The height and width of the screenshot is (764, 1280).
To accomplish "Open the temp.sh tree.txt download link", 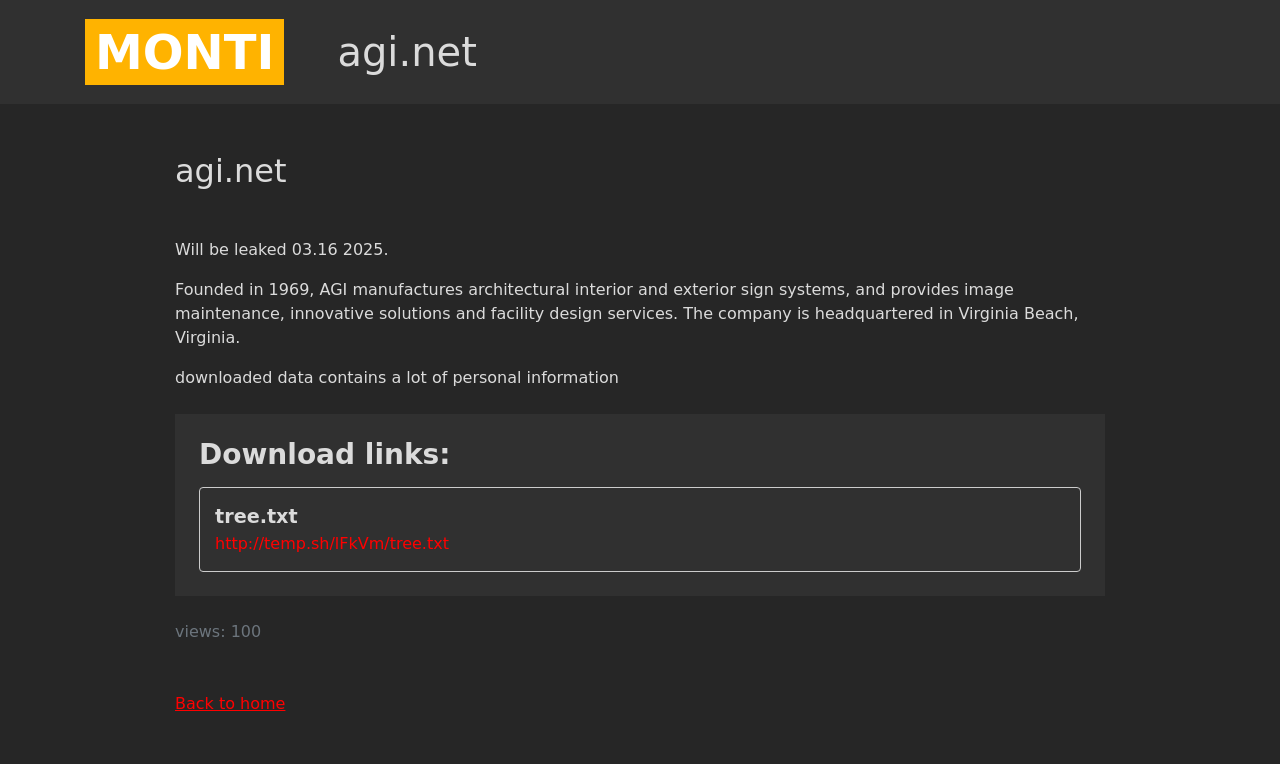I will 332,544.
